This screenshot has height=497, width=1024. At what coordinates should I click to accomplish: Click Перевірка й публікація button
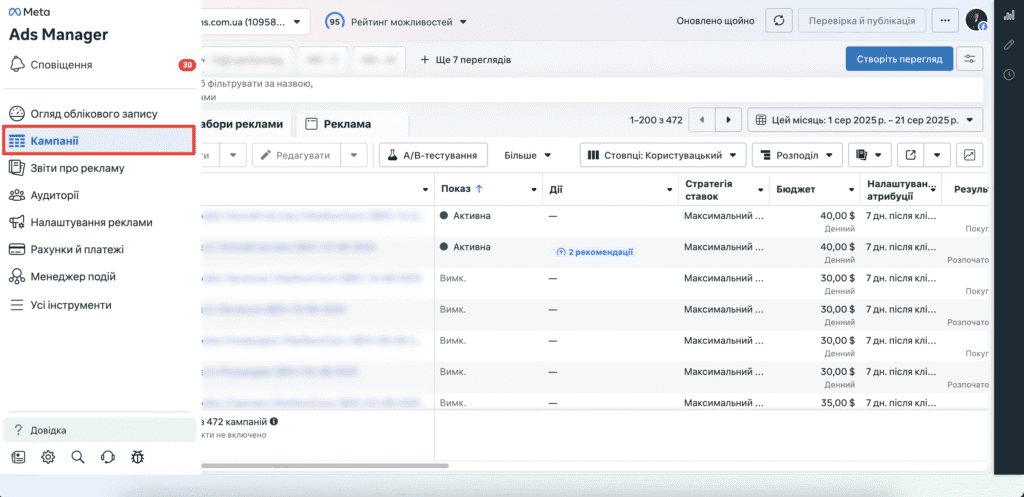pyautogui.click(x=862, y=21)
